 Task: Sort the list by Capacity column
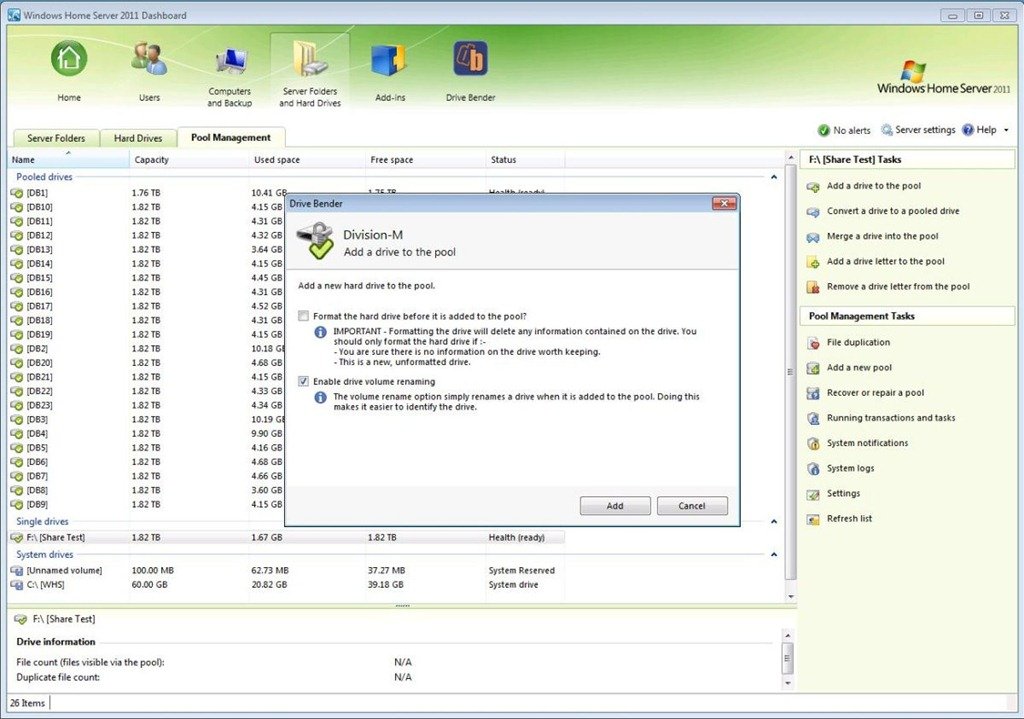click(x=189, y=159)
